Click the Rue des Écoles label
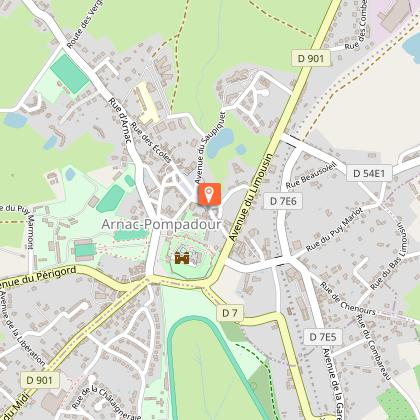Viewport: 420px width, 420px height. [x=151, y=142]
